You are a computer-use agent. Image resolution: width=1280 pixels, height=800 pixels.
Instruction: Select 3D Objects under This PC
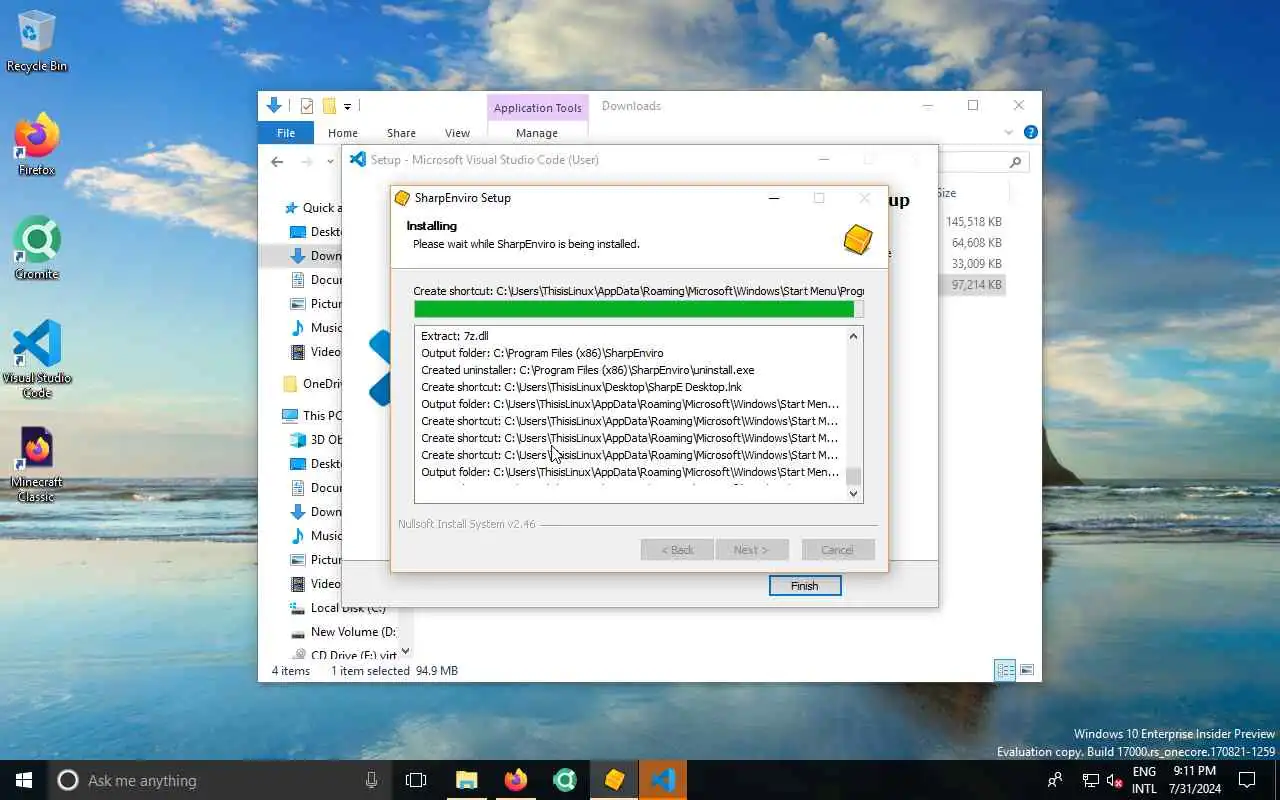[x=316, y=439]
